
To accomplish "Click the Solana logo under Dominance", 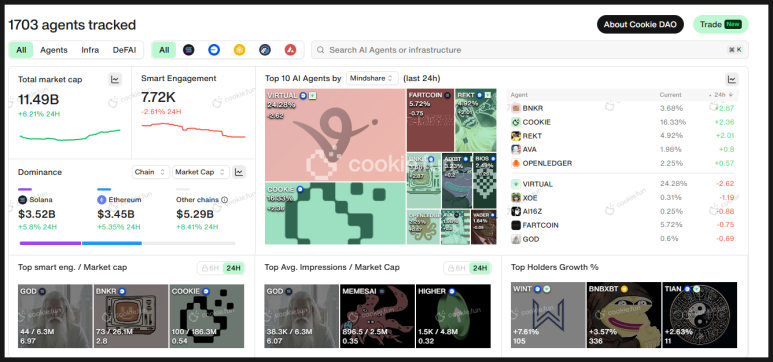I will click(22, 200).
